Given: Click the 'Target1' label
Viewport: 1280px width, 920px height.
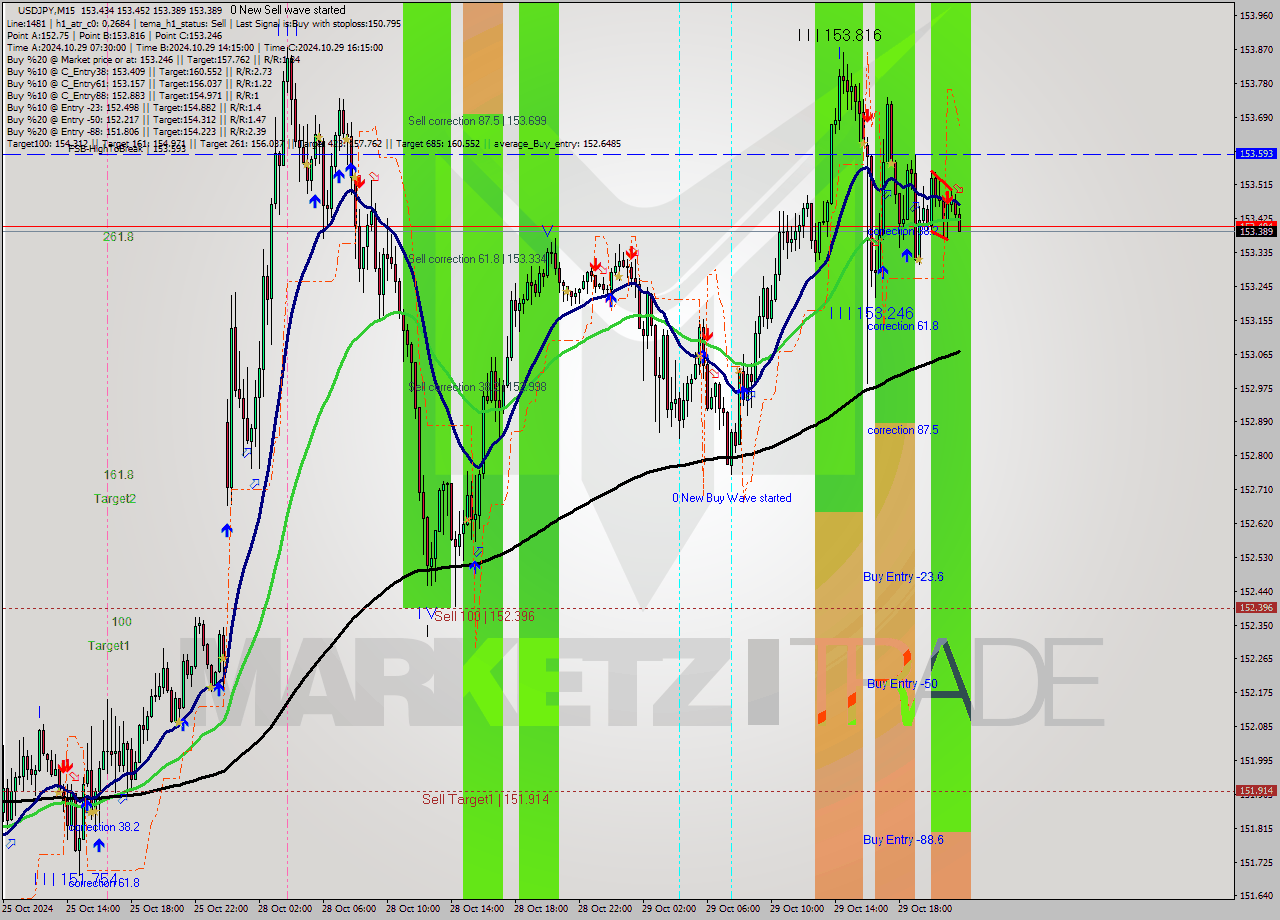Looking at the screenshot, I should 108,646.
